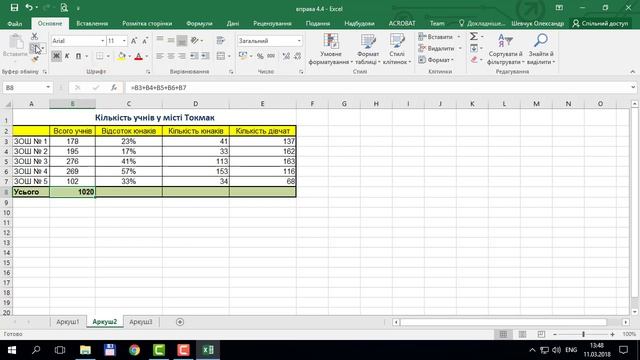Viewport: 640px width, 360px height.
Task: Increase the decimal places
Action: [x=286, y=56]
